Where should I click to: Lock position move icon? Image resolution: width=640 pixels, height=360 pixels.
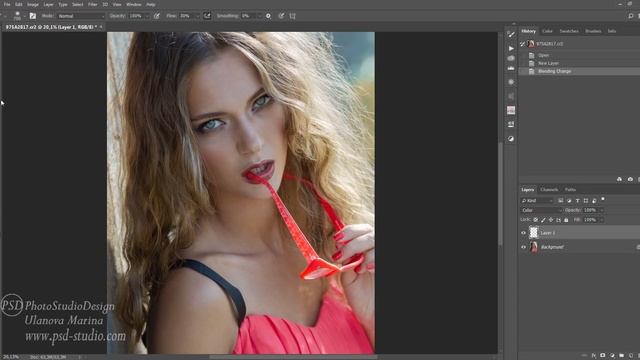551,220
